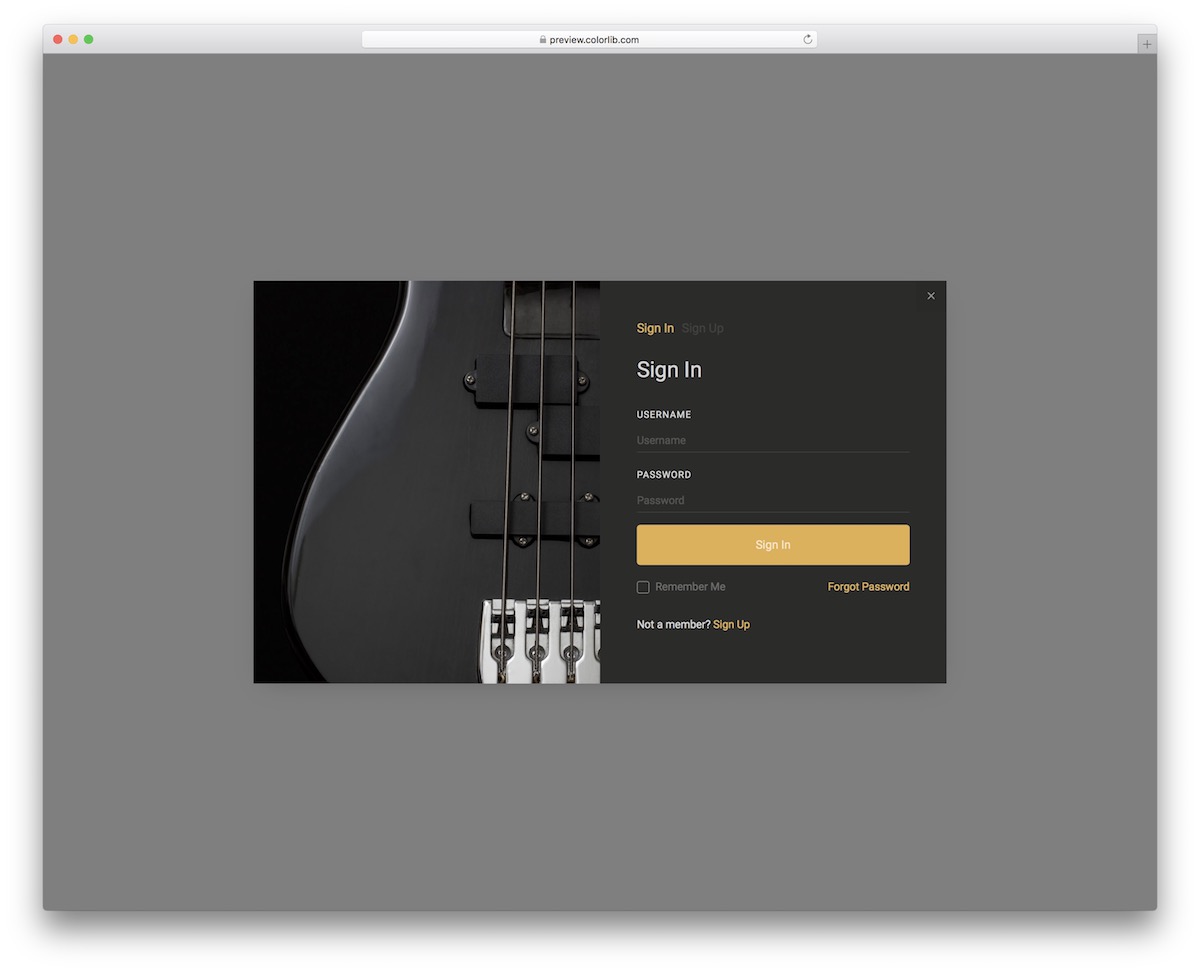Switch to the Sign Up tab
Screen dimensions: 1200x972
tap(702, 328)
